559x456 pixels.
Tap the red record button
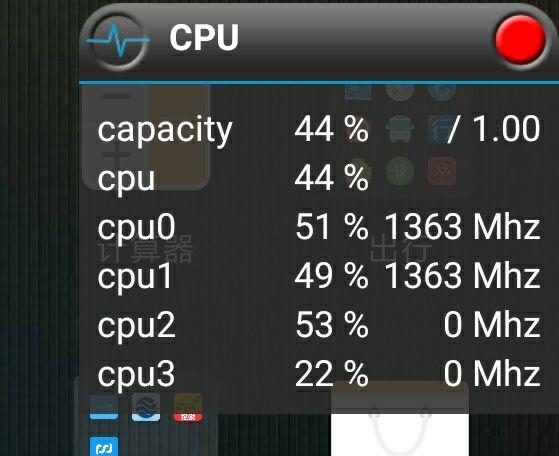pos(521,40)
